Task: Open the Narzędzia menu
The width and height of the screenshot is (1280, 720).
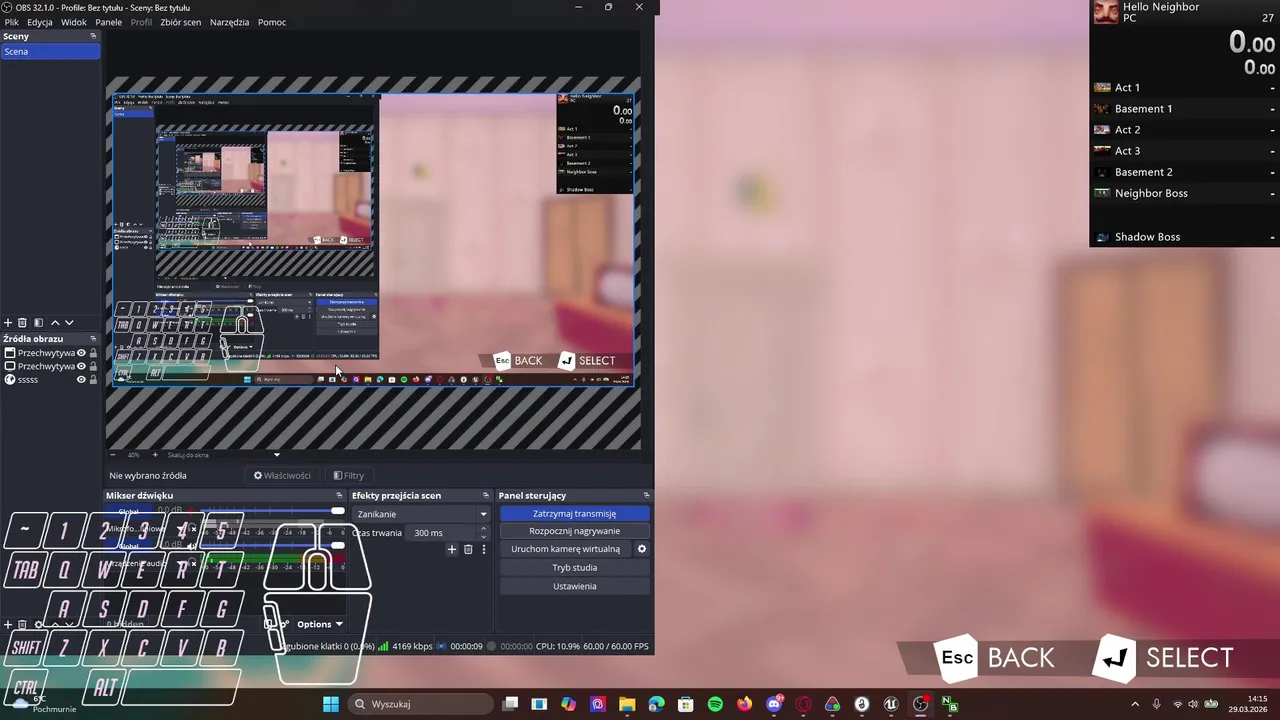Action: point(229,22)
